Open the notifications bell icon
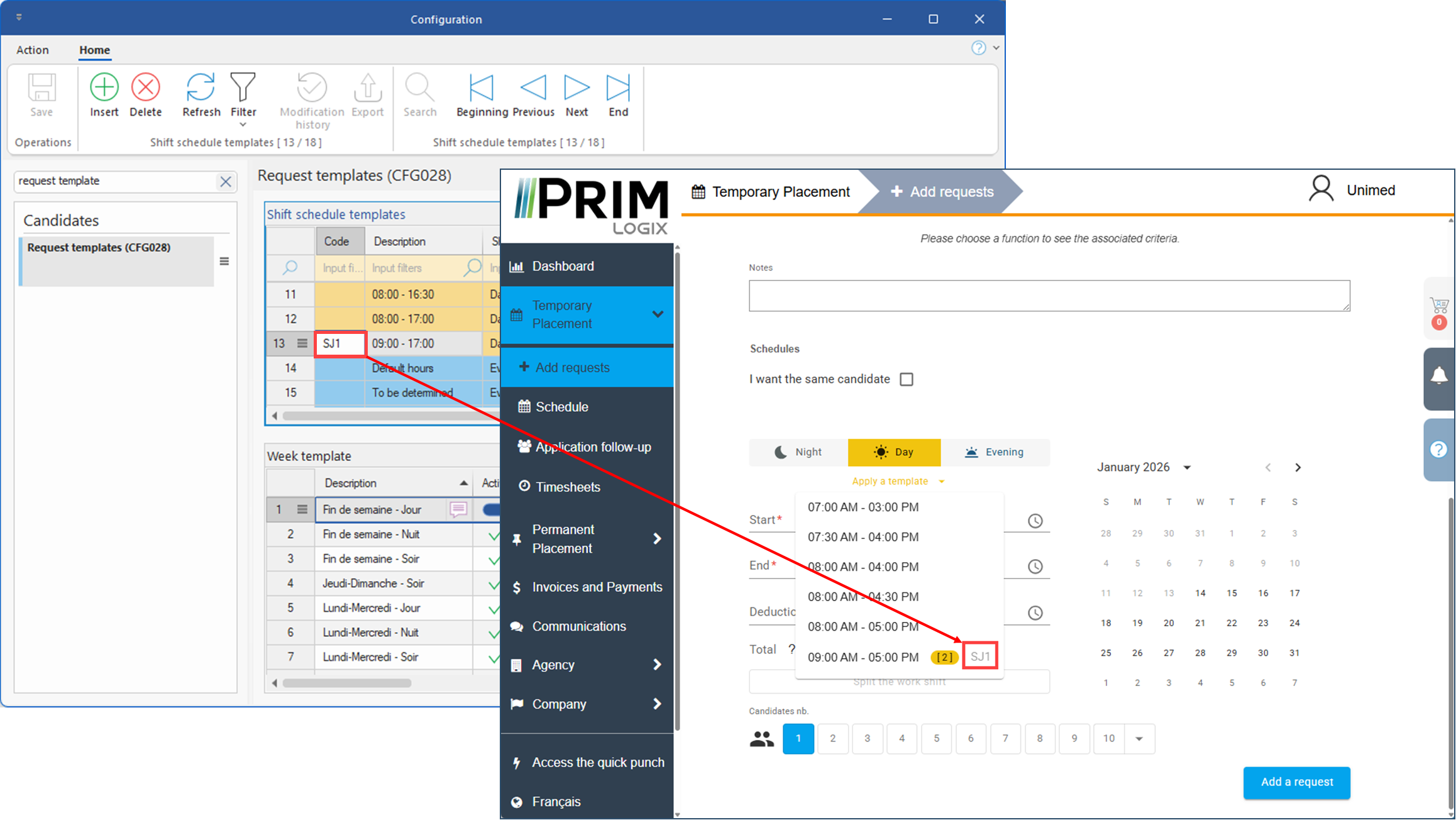 coord(1439,377)
